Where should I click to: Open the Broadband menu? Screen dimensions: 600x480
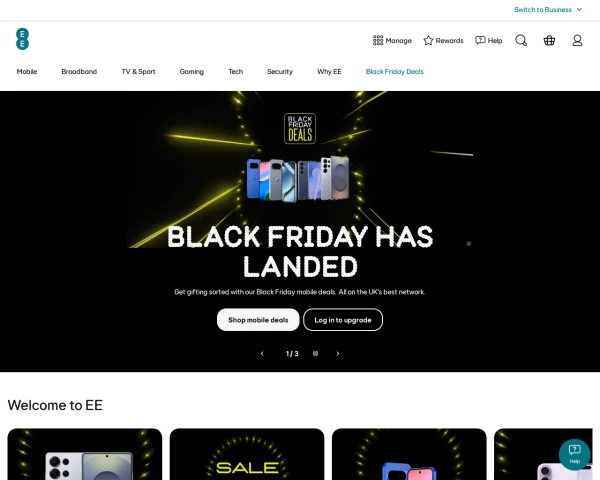(79, 72)
